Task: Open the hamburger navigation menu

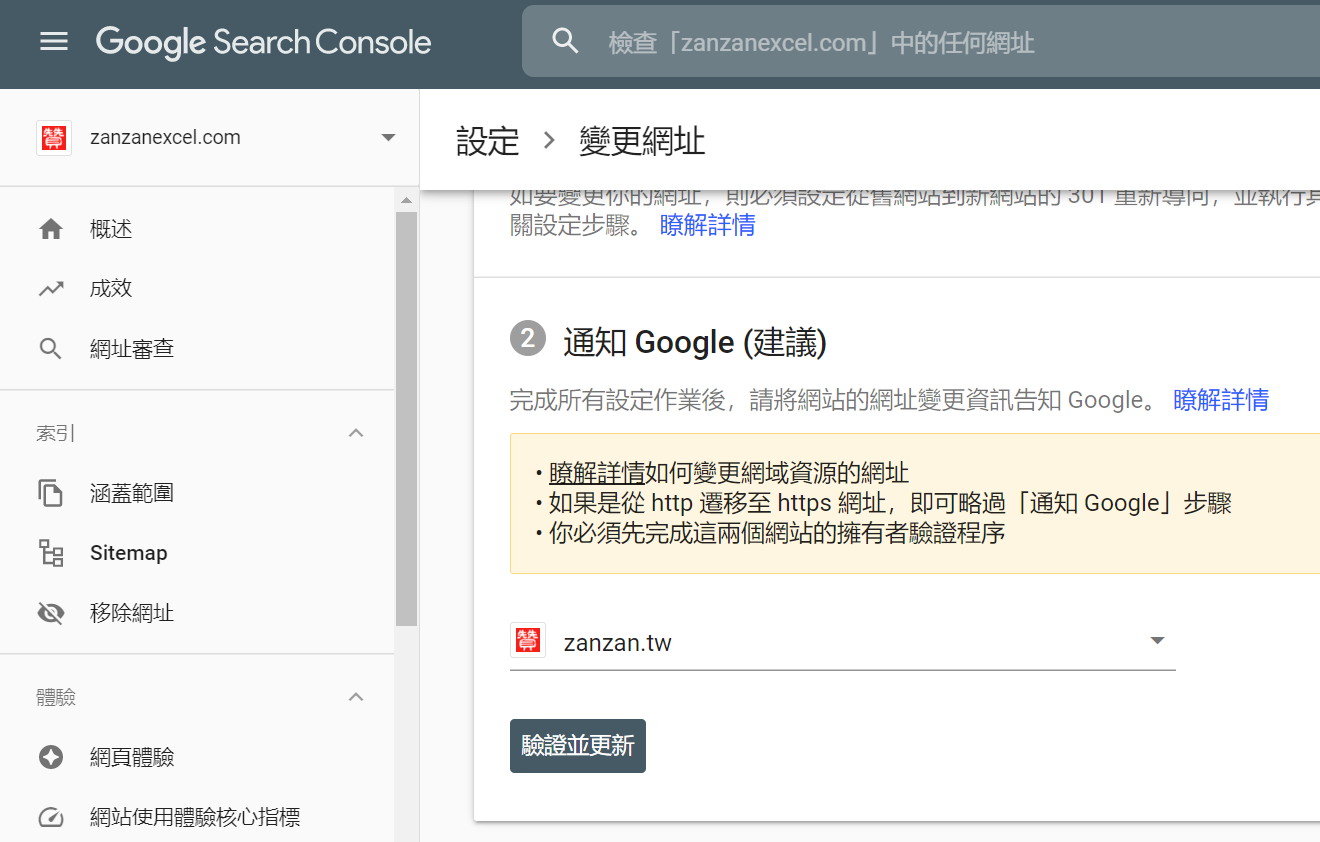Action: click(54, 42)
